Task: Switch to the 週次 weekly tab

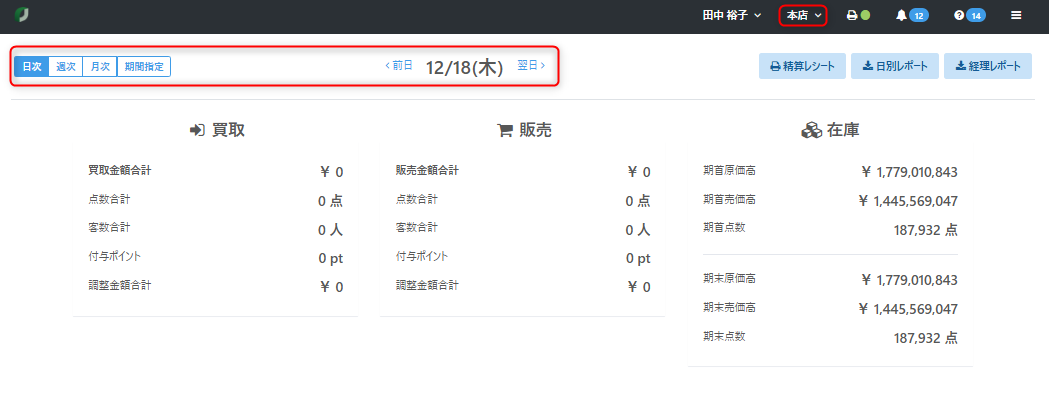Action: (66, 66)
